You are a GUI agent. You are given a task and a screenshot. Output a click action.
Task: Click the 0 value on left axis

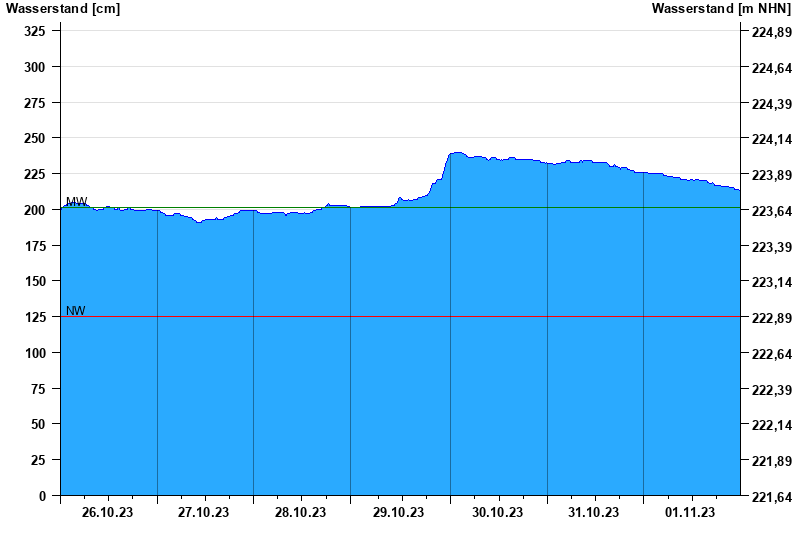pyautogui.click(x=42, y=496)
